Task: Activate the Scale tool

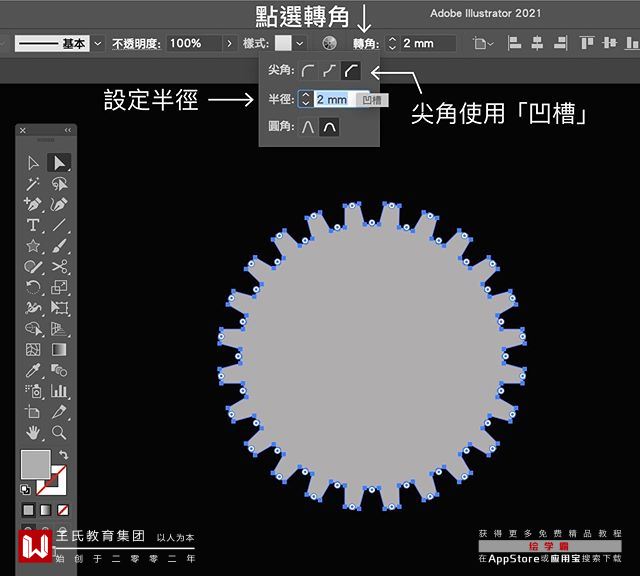Action: point(59,287)
